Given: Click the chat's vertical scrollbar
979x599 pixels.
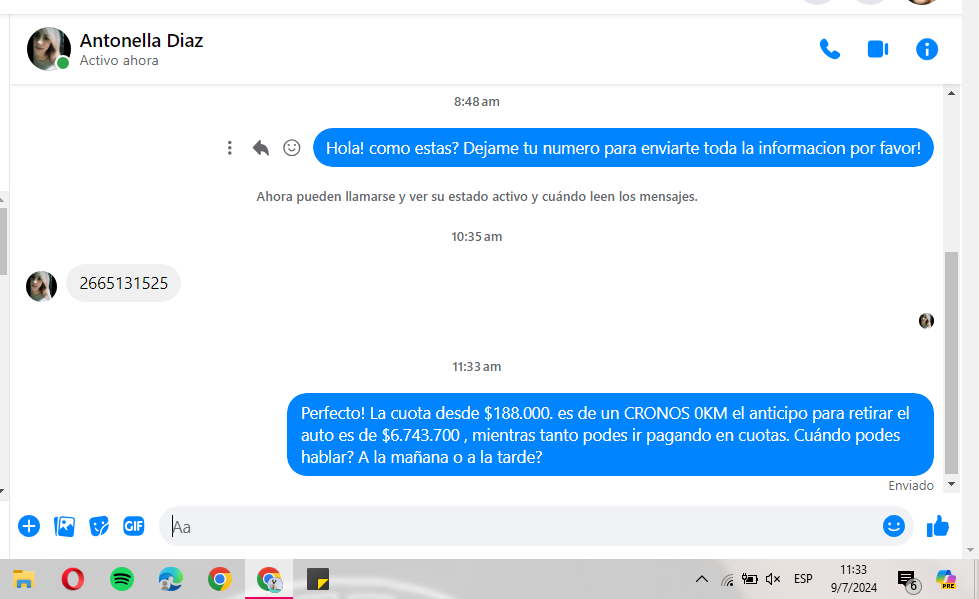Looking at the screenshot, I should [x=951, y=360].
